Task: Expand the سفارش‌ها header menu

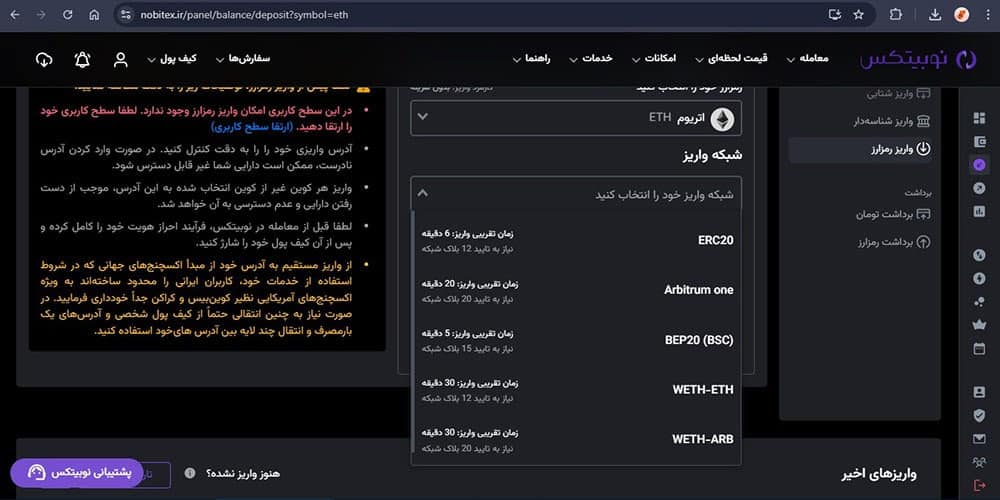Action: pos(242,59)
